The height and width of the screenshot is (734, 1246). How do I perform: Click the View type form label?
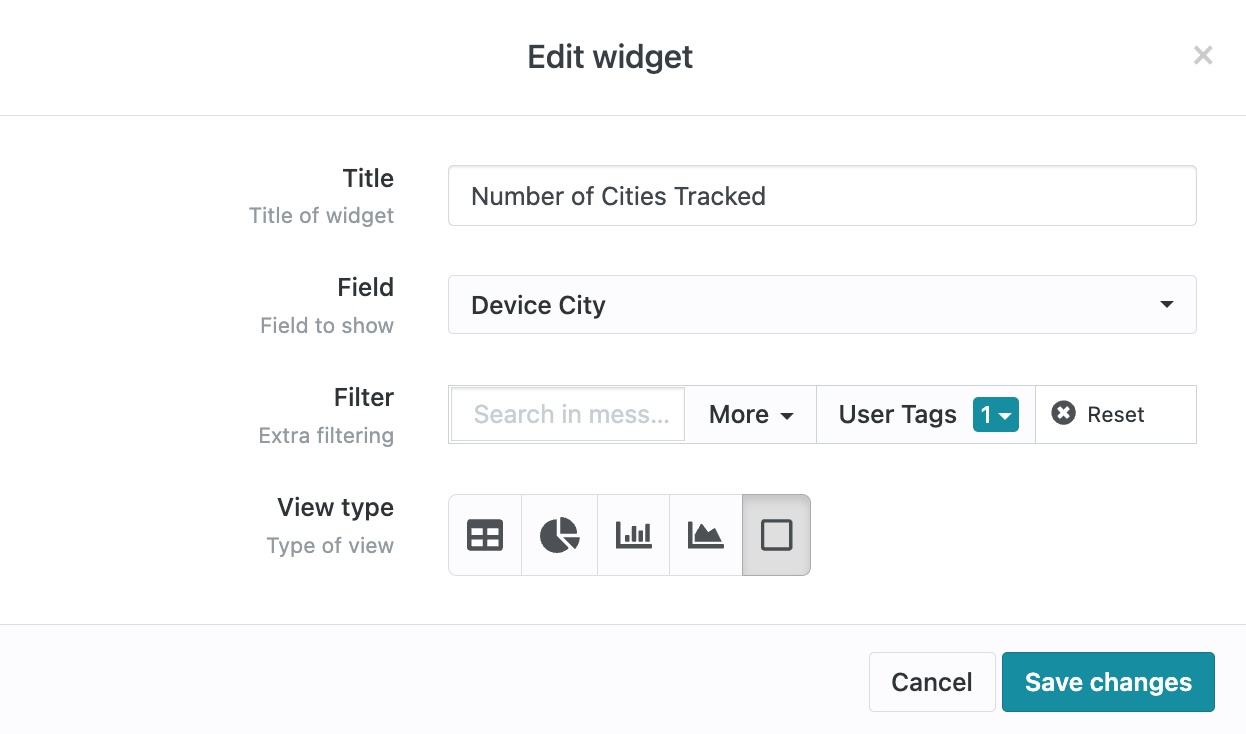click(335, 507)
